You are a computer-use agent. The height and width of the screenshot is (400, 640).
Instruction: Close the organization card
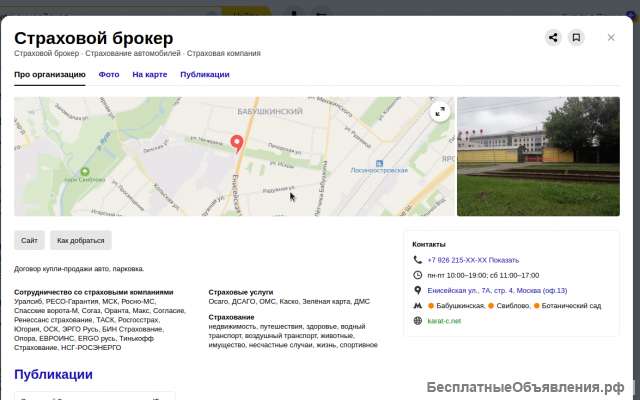tap(611, 38)
